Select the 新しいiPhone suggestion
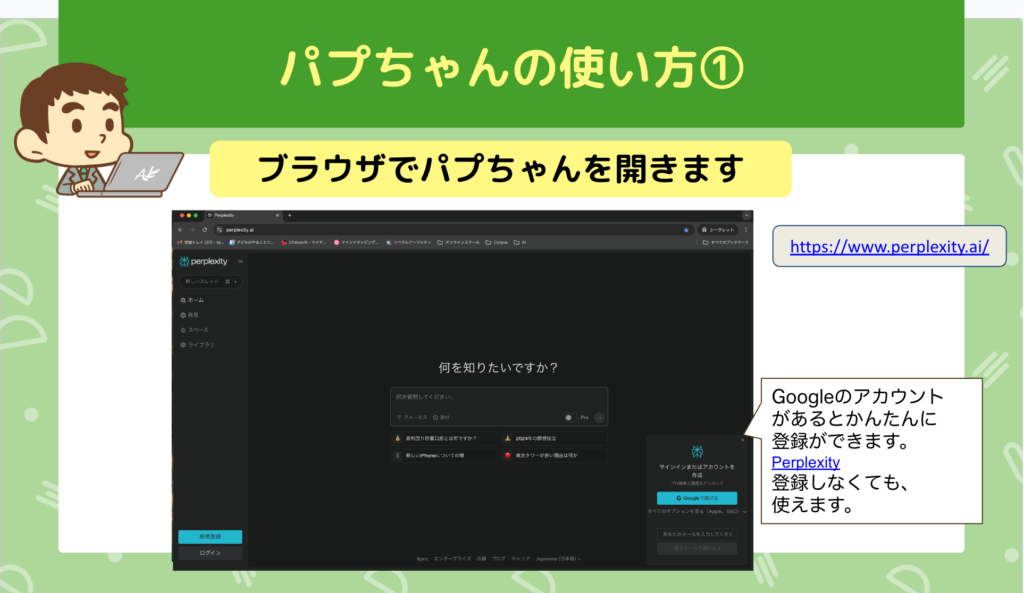1024x593 pixels. 444,455
